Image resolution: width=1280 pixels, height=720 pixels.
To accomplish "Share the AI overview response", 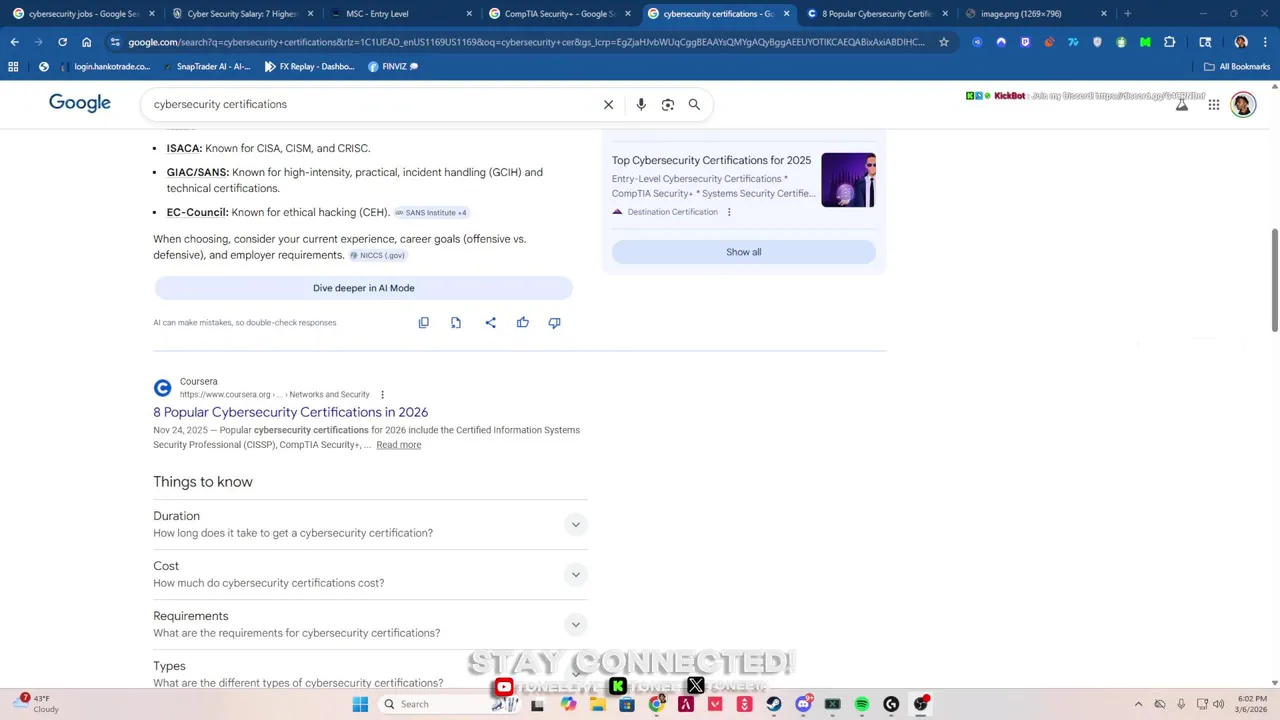I will pyautogui.click(x=490, y=322).
